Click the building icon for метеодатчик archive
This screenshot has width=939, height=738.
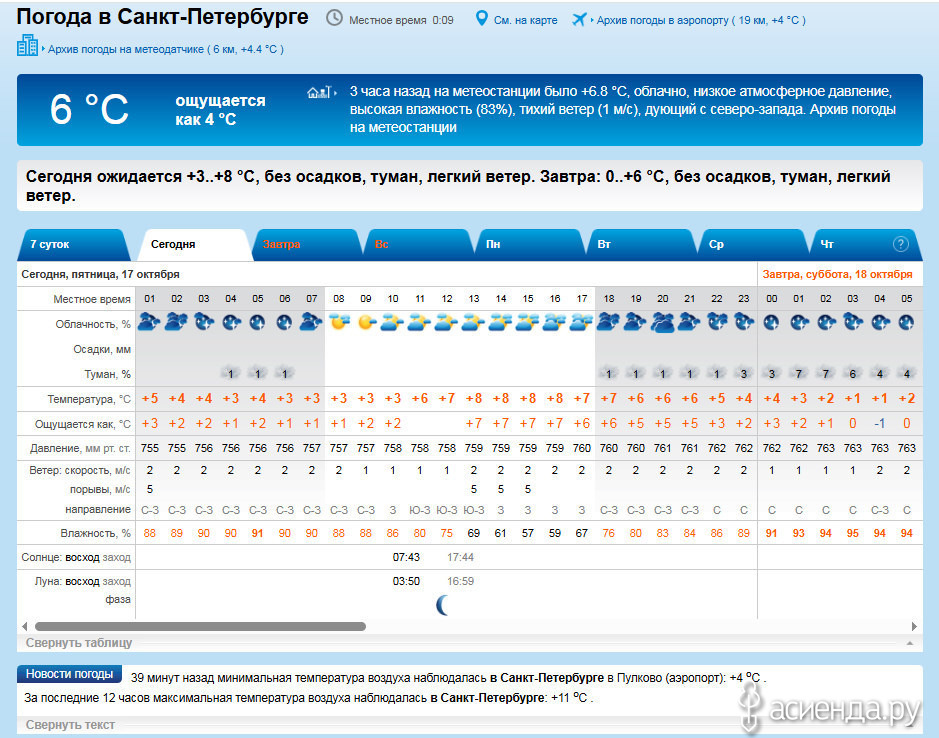click(x=27, y=46)
